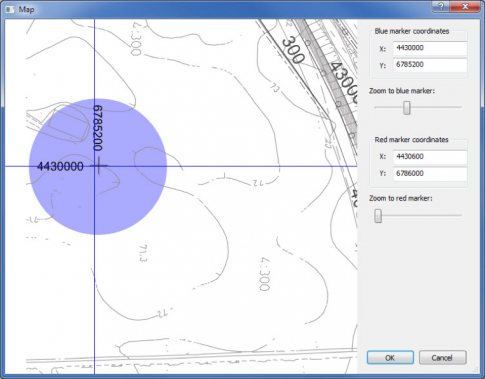Click the 'Zoom to red marker:' label
Screen dimensions: 485x379
(x=401, y=198)
